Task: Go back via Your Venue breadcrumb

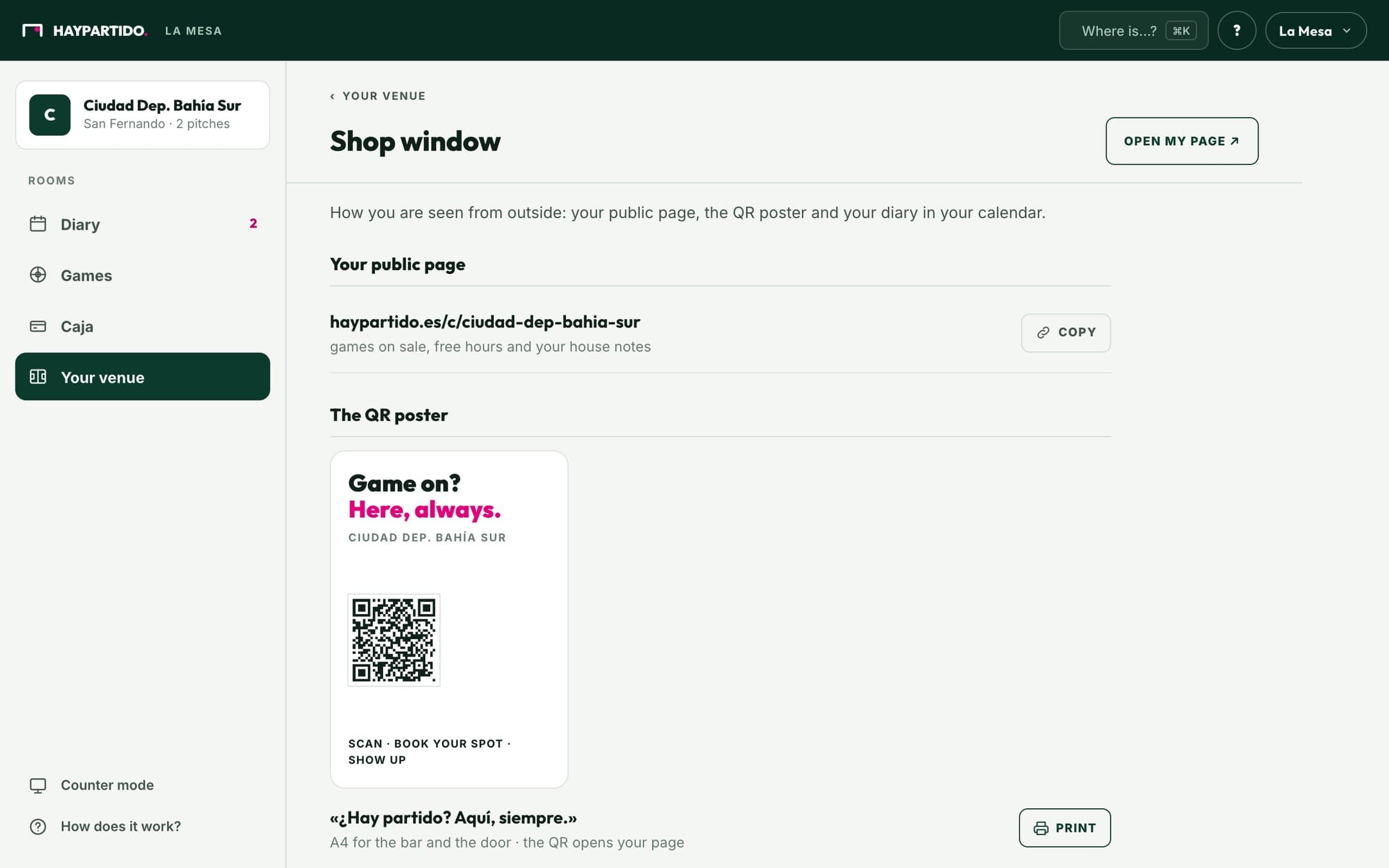Action: tap(377, 96)
